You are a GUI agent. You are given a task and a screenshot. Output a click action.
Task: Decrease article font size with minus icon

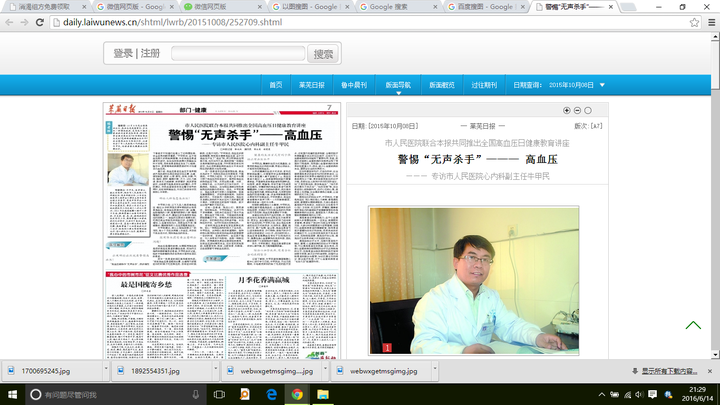577,110
